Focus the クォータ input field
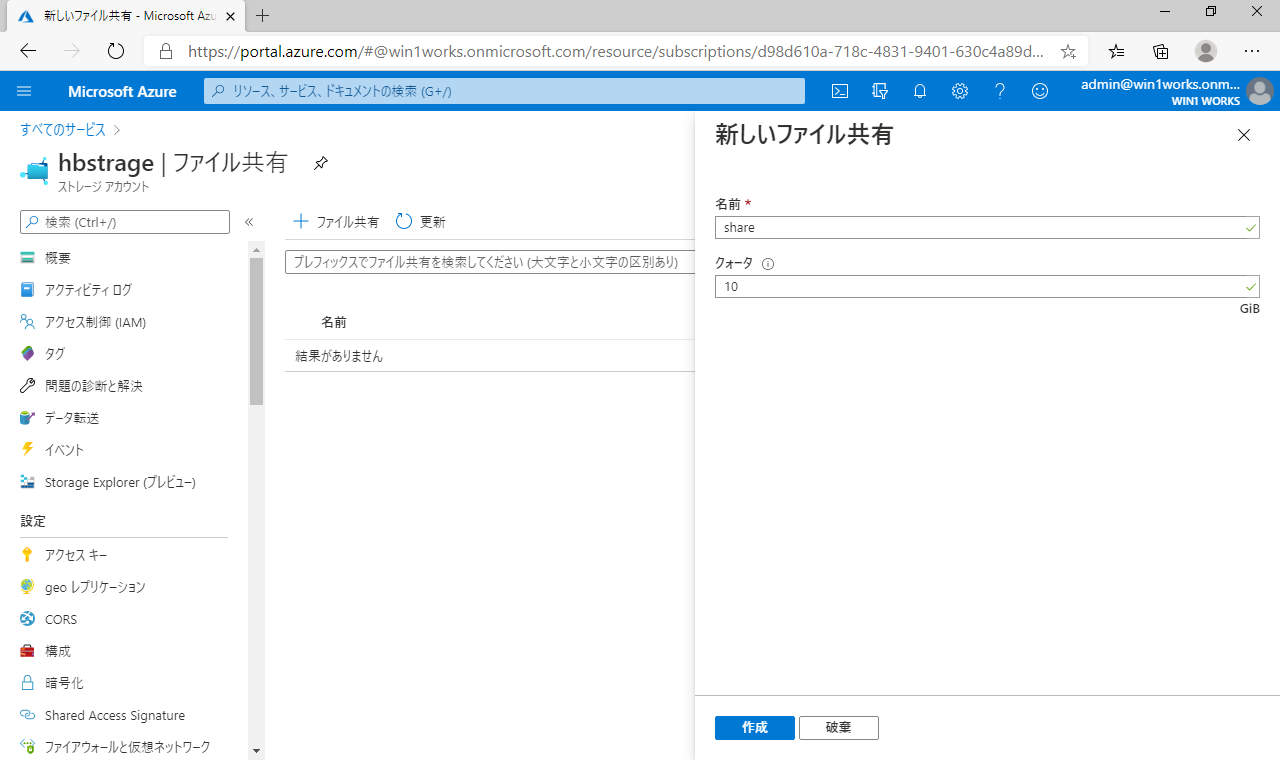The height and width of the screenshot is (760, 1280). [x=987, y=287]
